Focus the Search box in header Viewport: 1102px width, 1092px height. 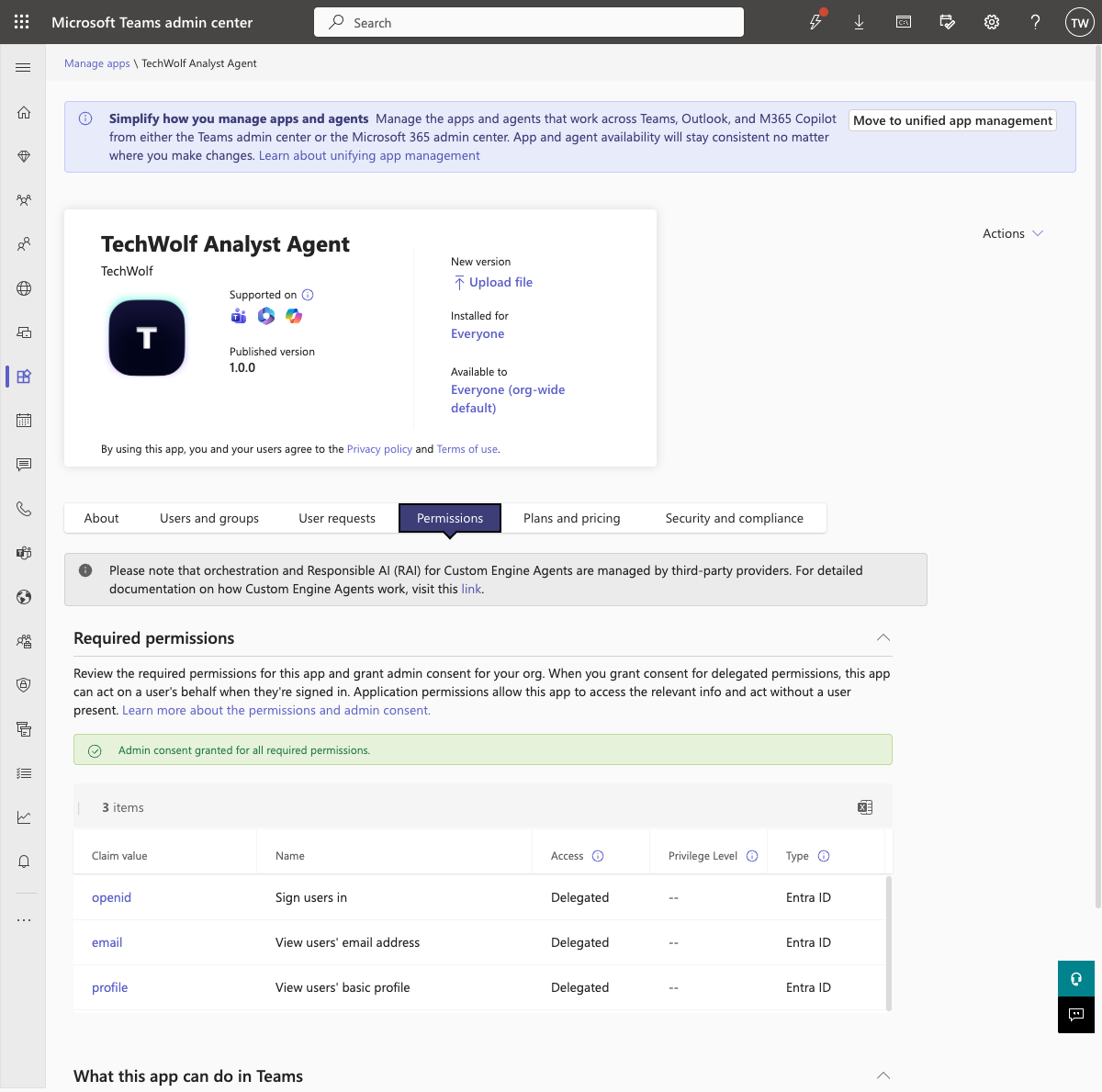[x=529, y=22]
